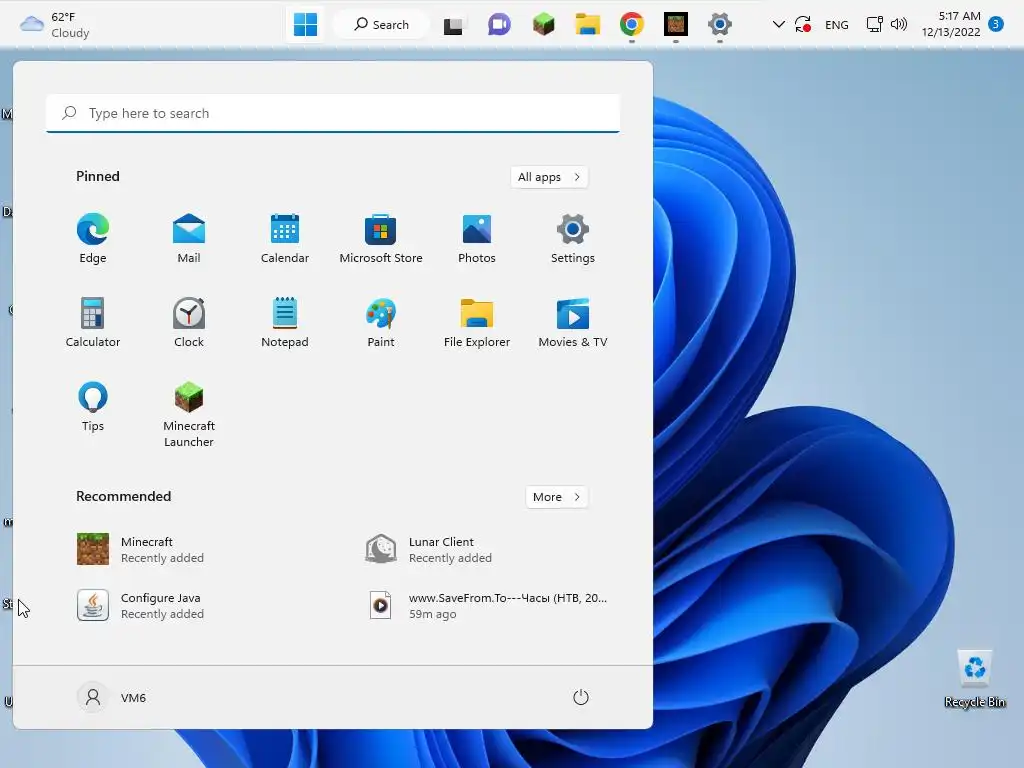This screenshot has width=1024, height=768.
Task: Open the Tips app
Action: 93,406
